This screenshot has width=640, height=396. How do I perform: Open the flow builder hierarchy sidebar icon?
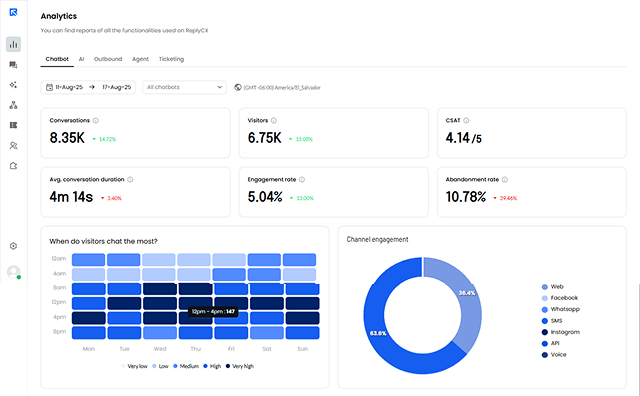(x=13, y=105)
